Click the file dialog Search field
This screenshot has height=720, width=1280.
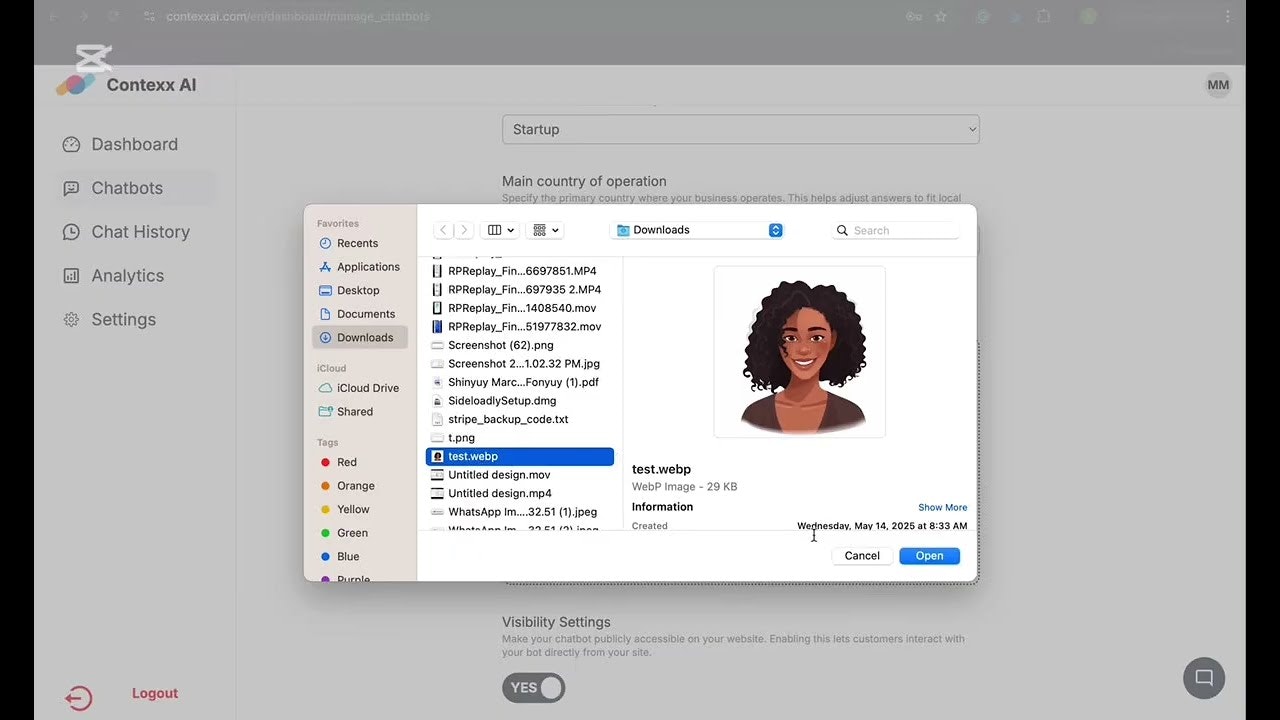896,230
